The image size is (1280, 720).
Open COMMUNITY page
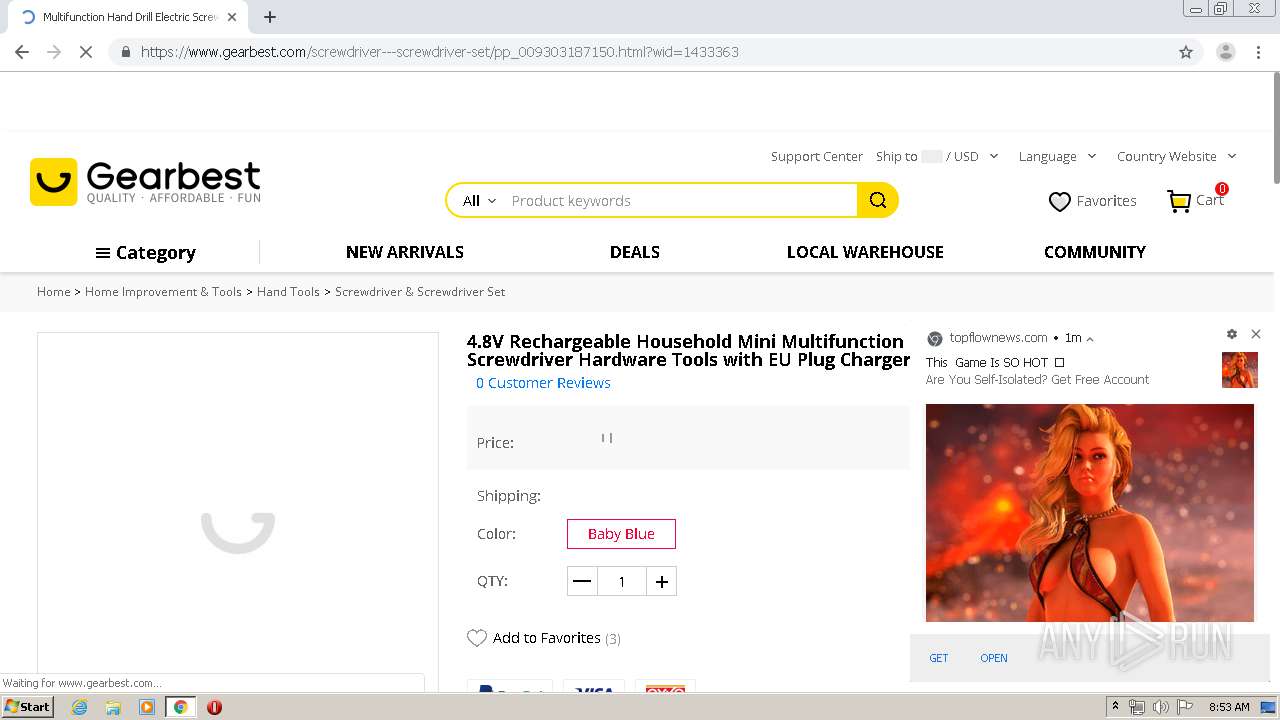tap(1095, 252)
